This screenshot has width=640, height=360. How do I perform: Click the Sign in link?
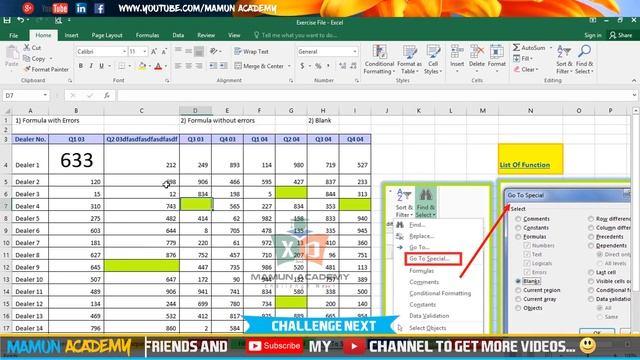593,35
